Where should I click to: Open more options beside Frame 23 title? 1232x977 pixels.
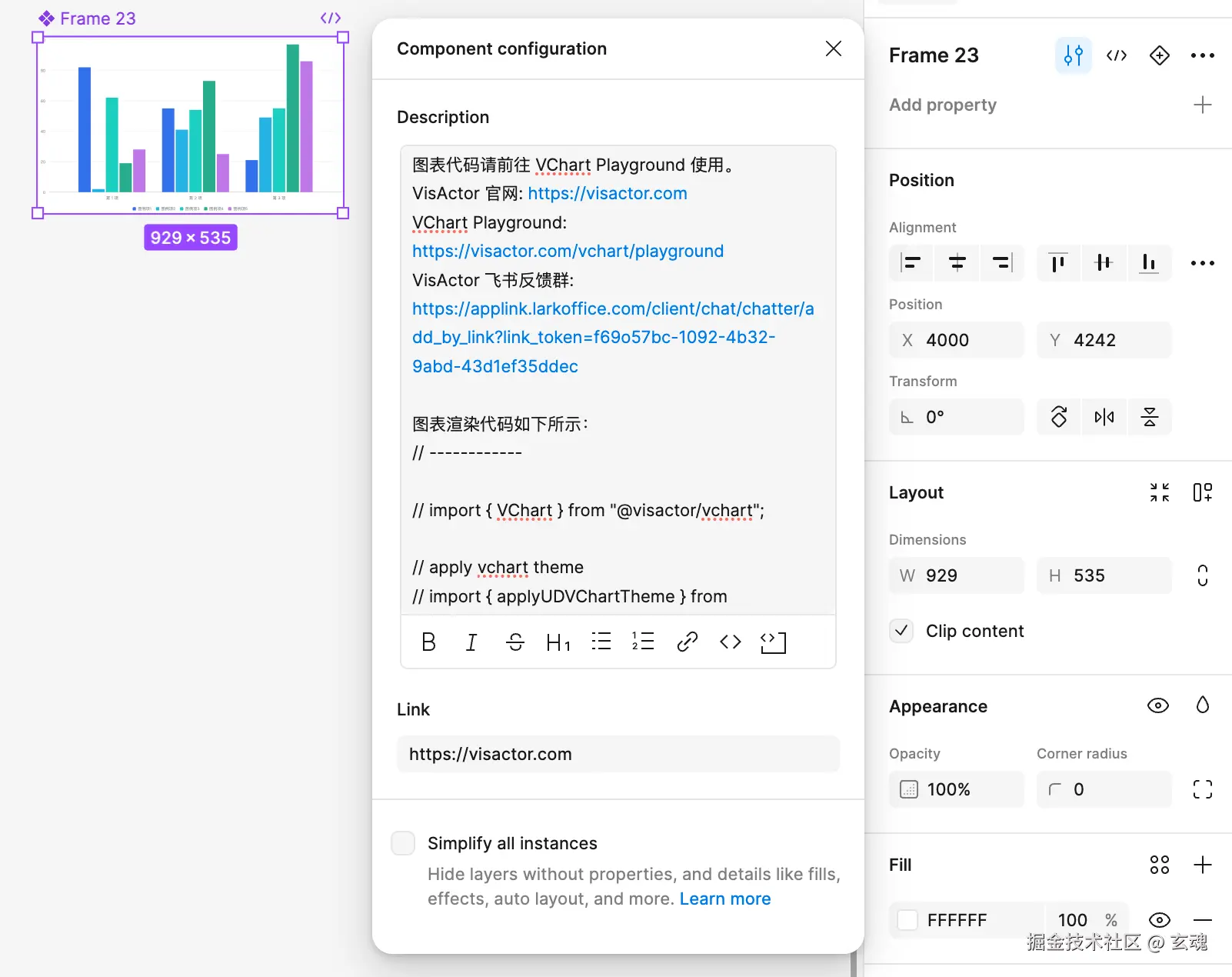tap(1203, 55)
